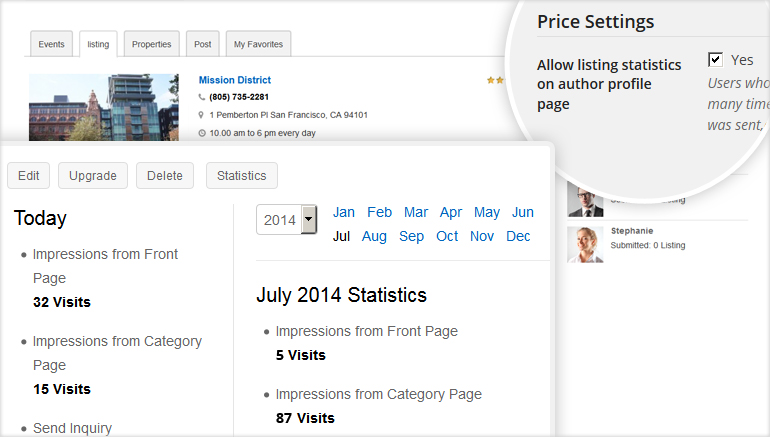Switch to the Properties tab

tap(151, 44)
